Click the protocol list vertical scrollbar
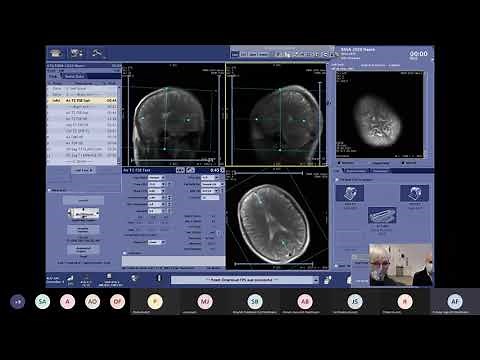The height and width of the screenshot is (360, 480). (x=119, y=125)
